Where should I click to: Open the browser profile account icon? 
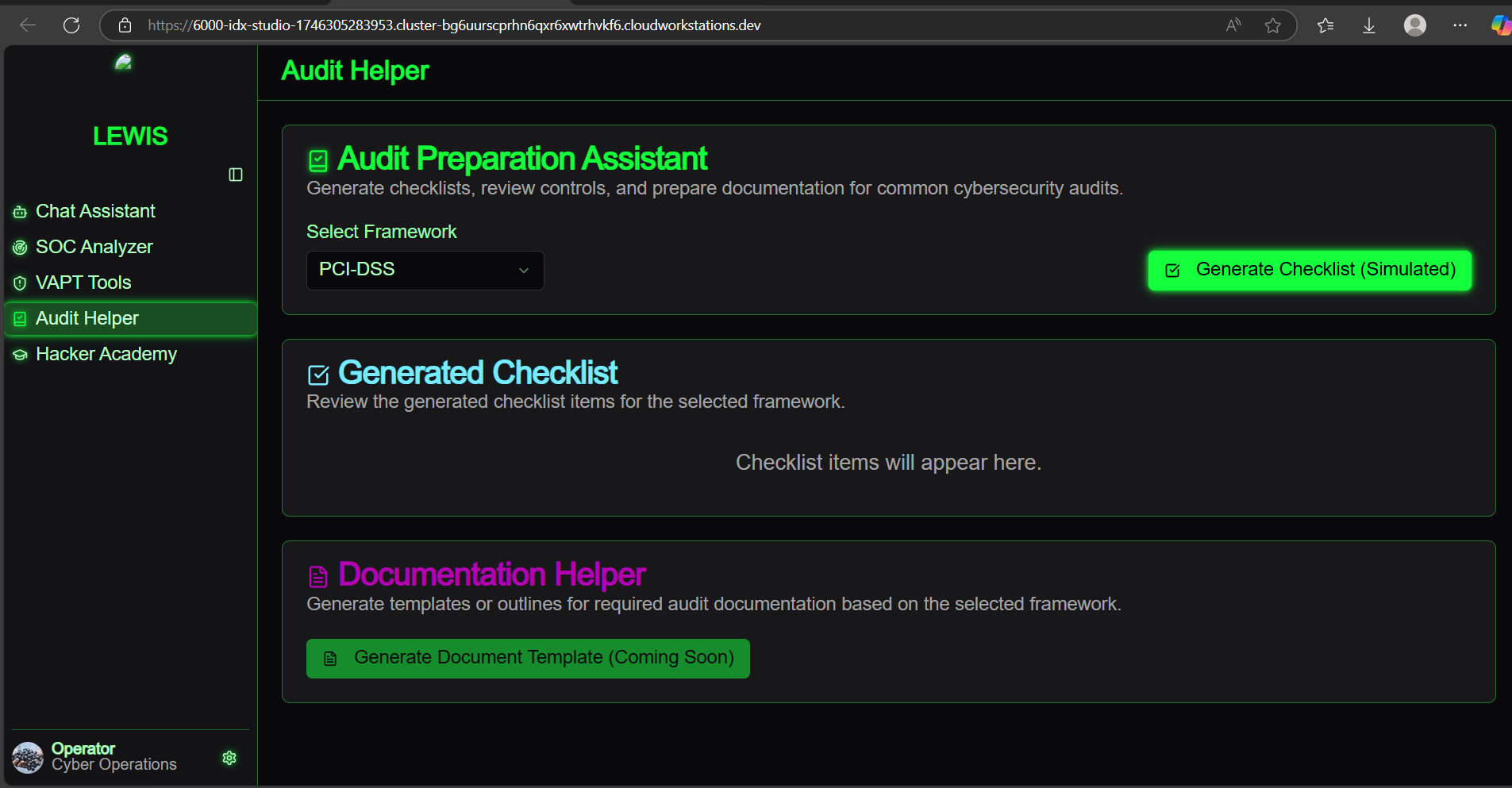pyautogui.click(x=1414, y=25)
